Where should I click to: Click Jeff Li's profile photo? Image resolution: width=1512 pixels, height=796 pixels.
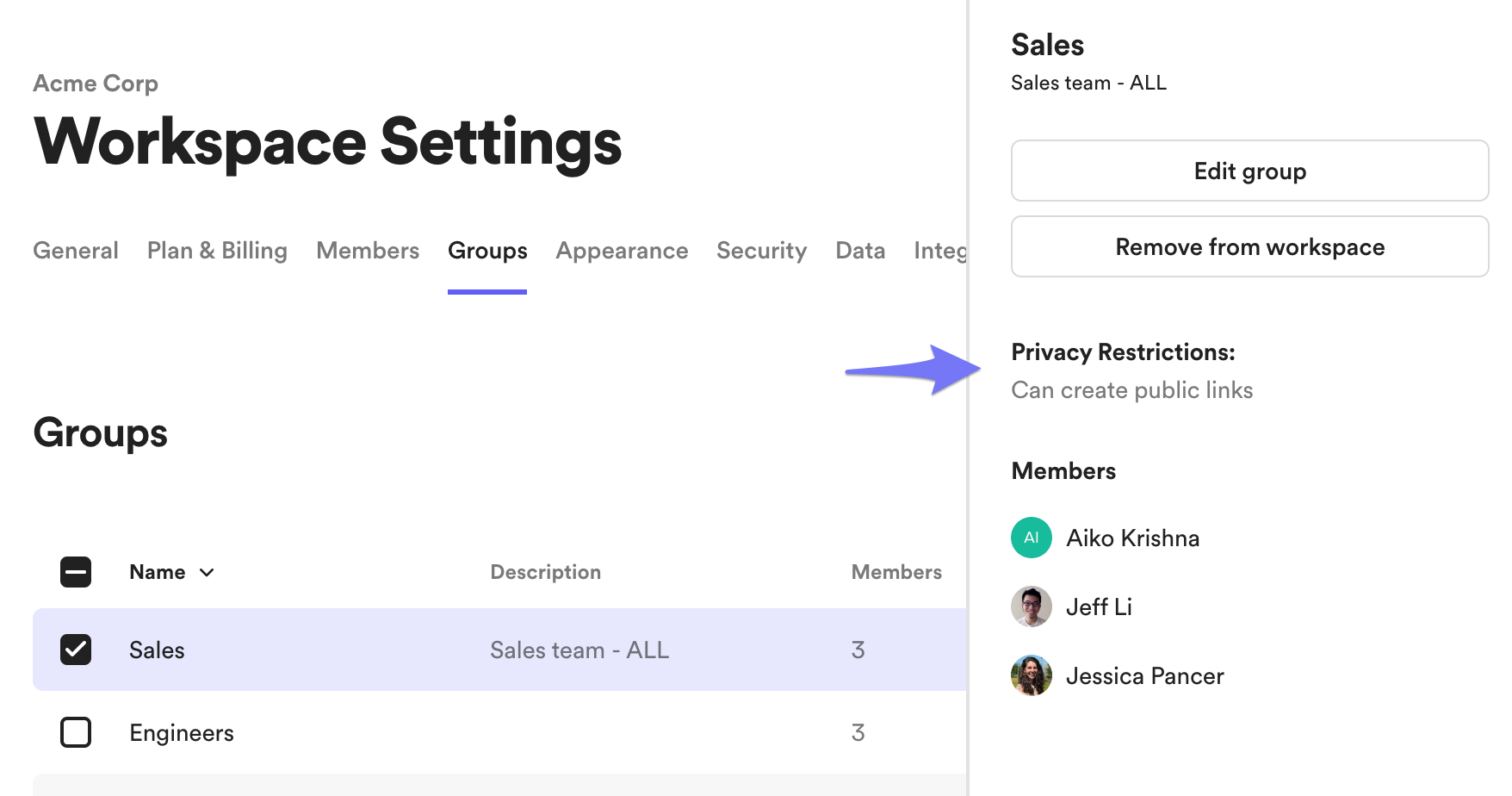coord(1031,606)
